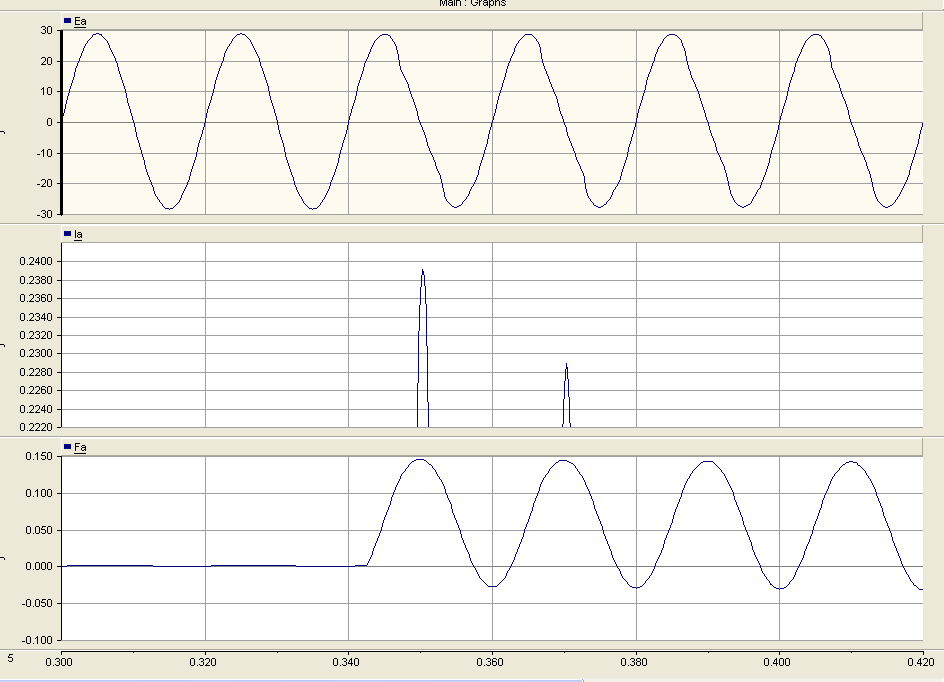Click the 0.340 time axis label
This screenshot has height=682, width=944.
pos(346,662)
